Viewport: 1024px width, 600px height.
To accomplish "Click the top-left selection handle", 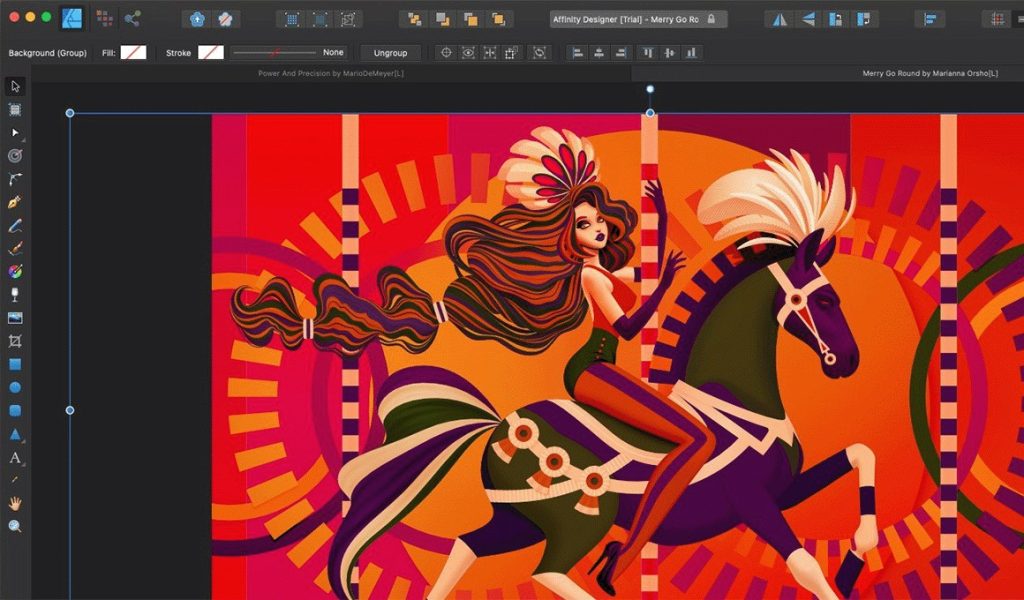I will (70, 113).
